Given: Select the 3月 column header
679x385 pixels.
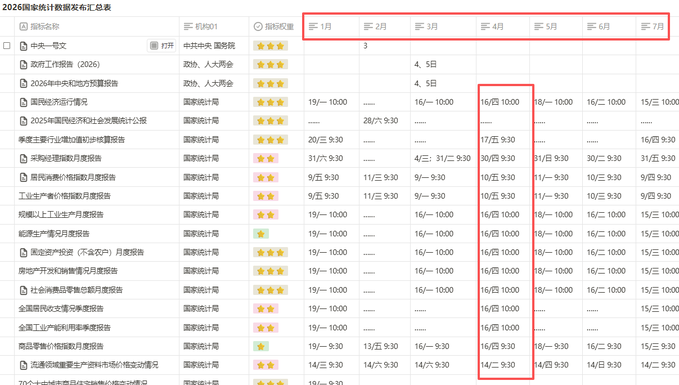Looking at the screenshot, I should pyautogui.click(x=443, y=26).
